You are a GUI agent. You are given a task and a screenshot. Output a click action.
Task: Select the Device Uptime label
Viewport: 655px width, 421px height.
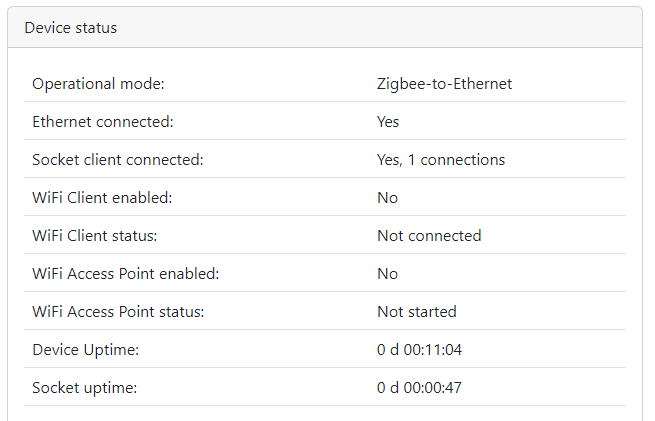coord(86,350)
